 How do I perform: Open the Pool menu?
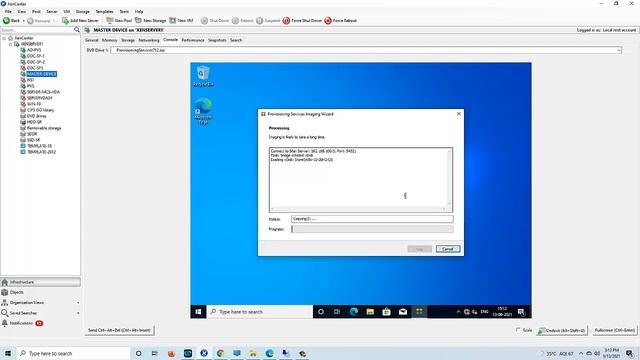[36, 11]
